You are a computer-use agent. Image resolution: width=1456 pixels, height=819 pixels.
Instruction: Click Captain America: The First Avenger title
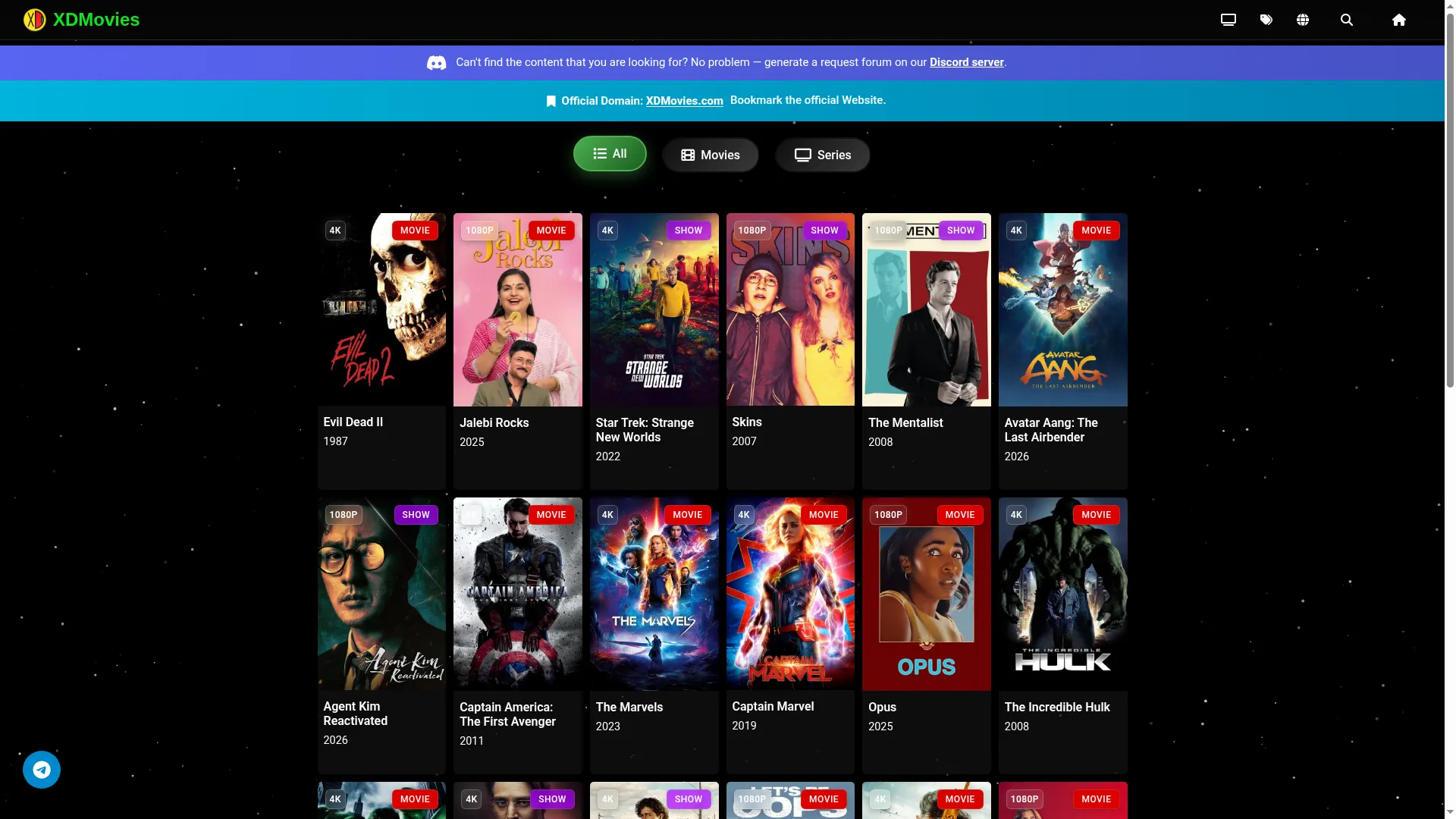pos(507,714)
